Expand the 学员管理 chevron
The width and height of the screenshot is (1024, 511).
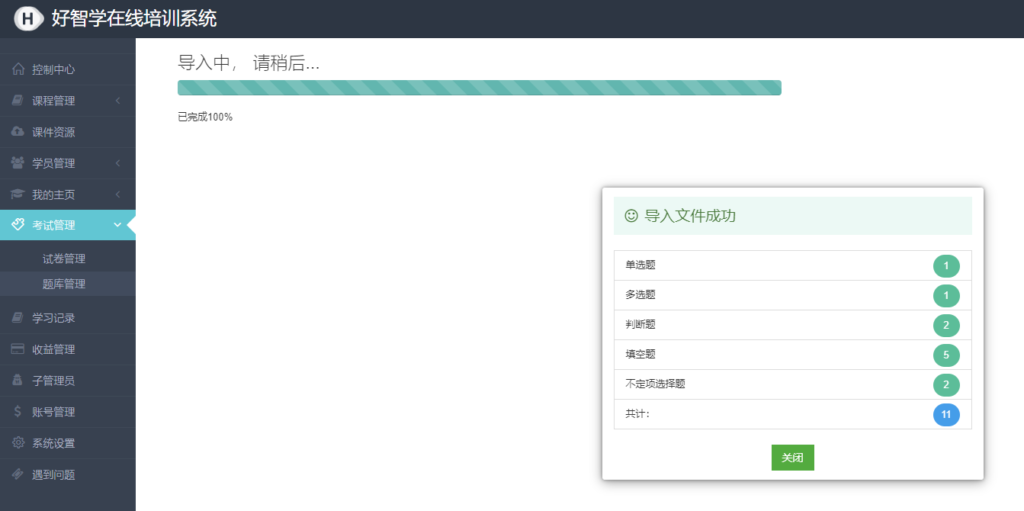tap(118, 163)
